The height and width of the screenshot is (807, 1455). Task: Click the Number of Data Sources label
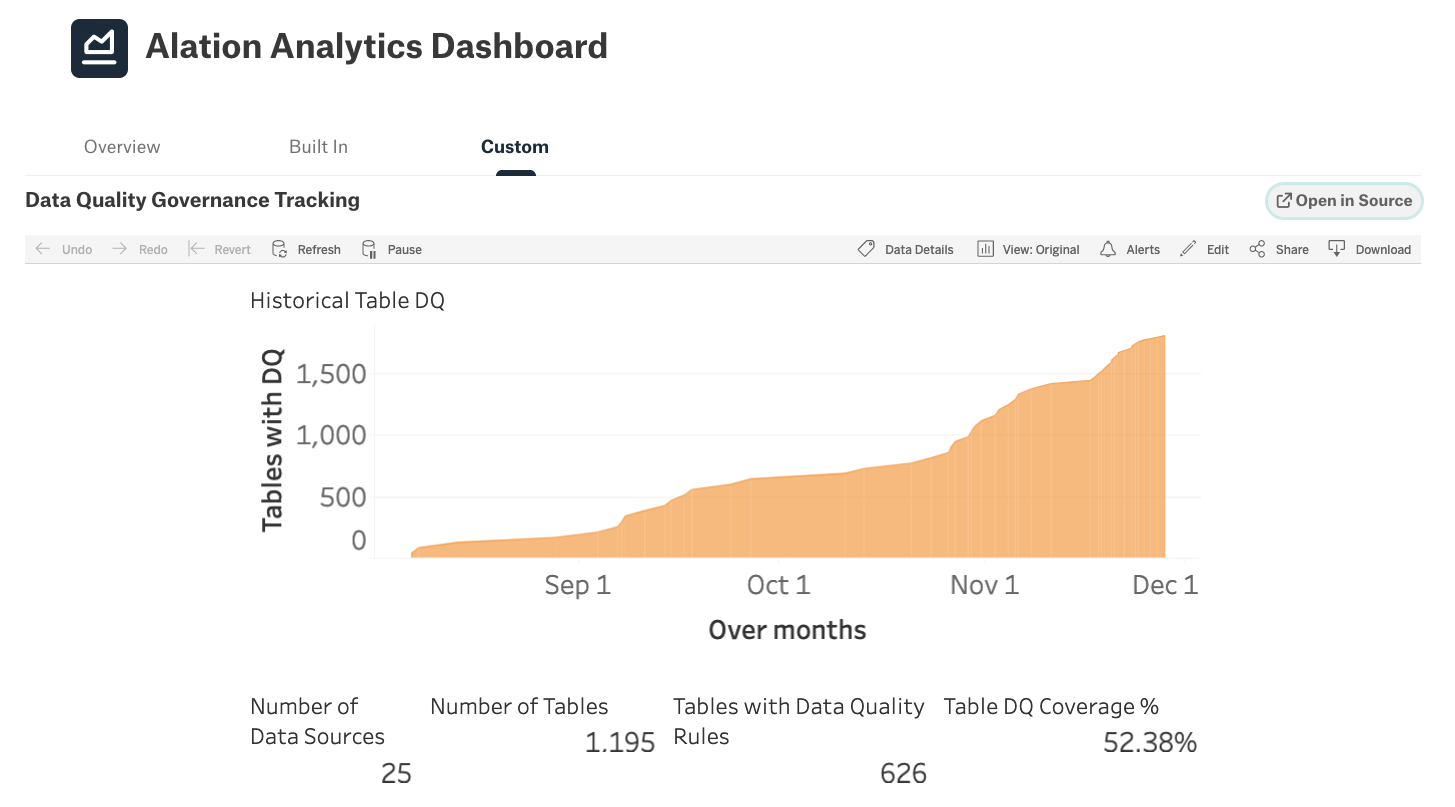317,721
